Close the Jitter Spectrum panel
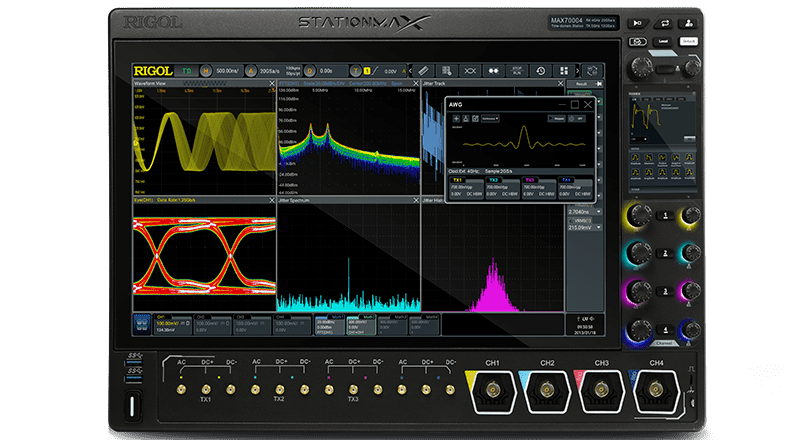Screen dimensions: 810x440 pos(416,200)
